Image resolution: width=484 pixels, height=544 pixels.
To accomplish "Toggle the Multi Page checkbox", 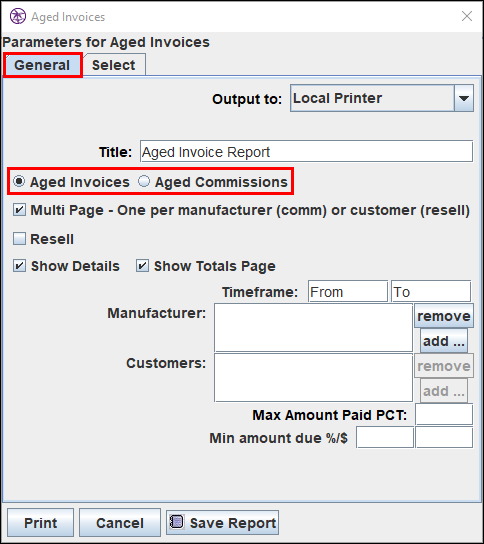I will tap(19, 210).
